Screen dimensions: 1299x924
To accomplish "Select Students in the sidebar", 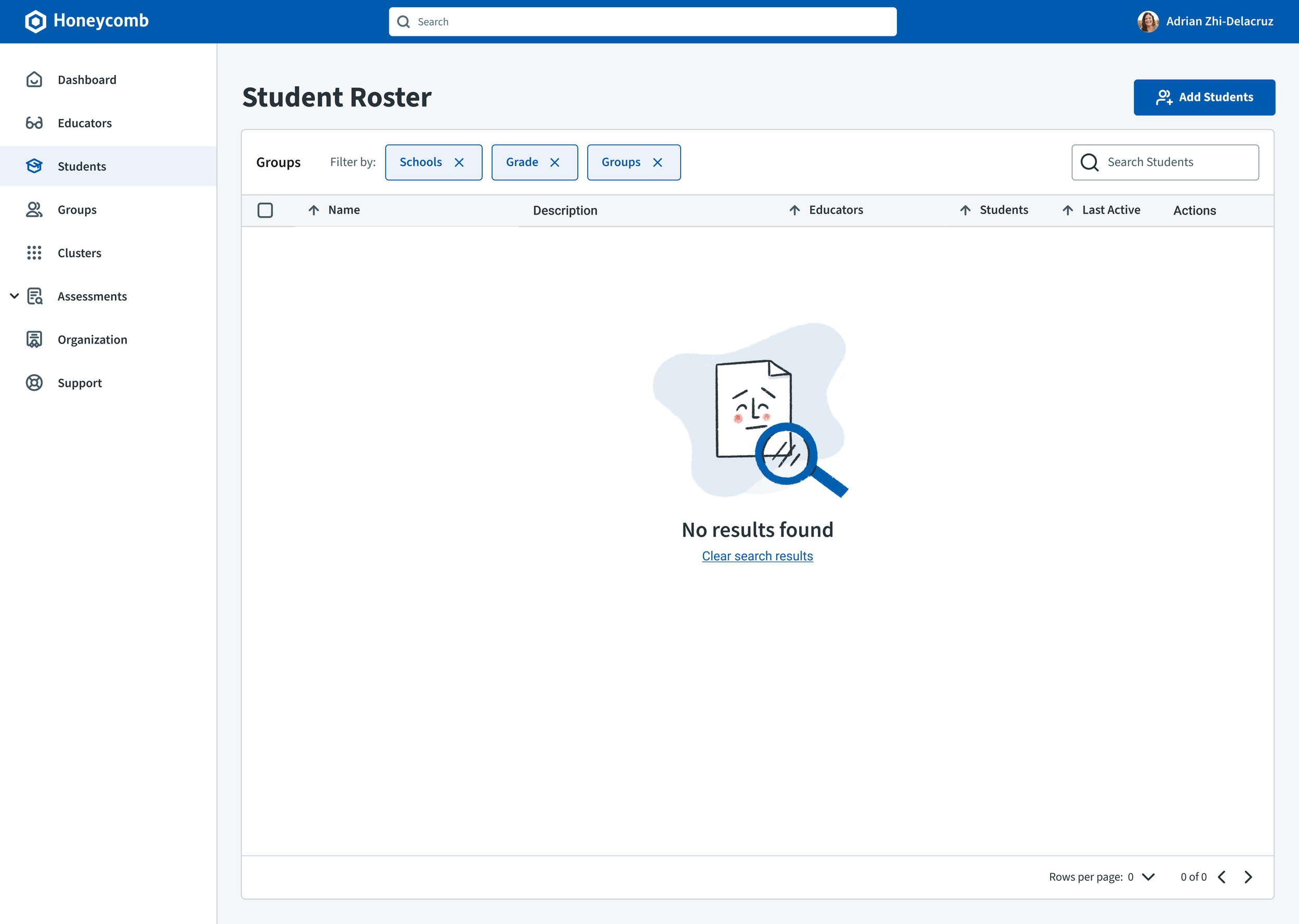I will click(82, 167).
